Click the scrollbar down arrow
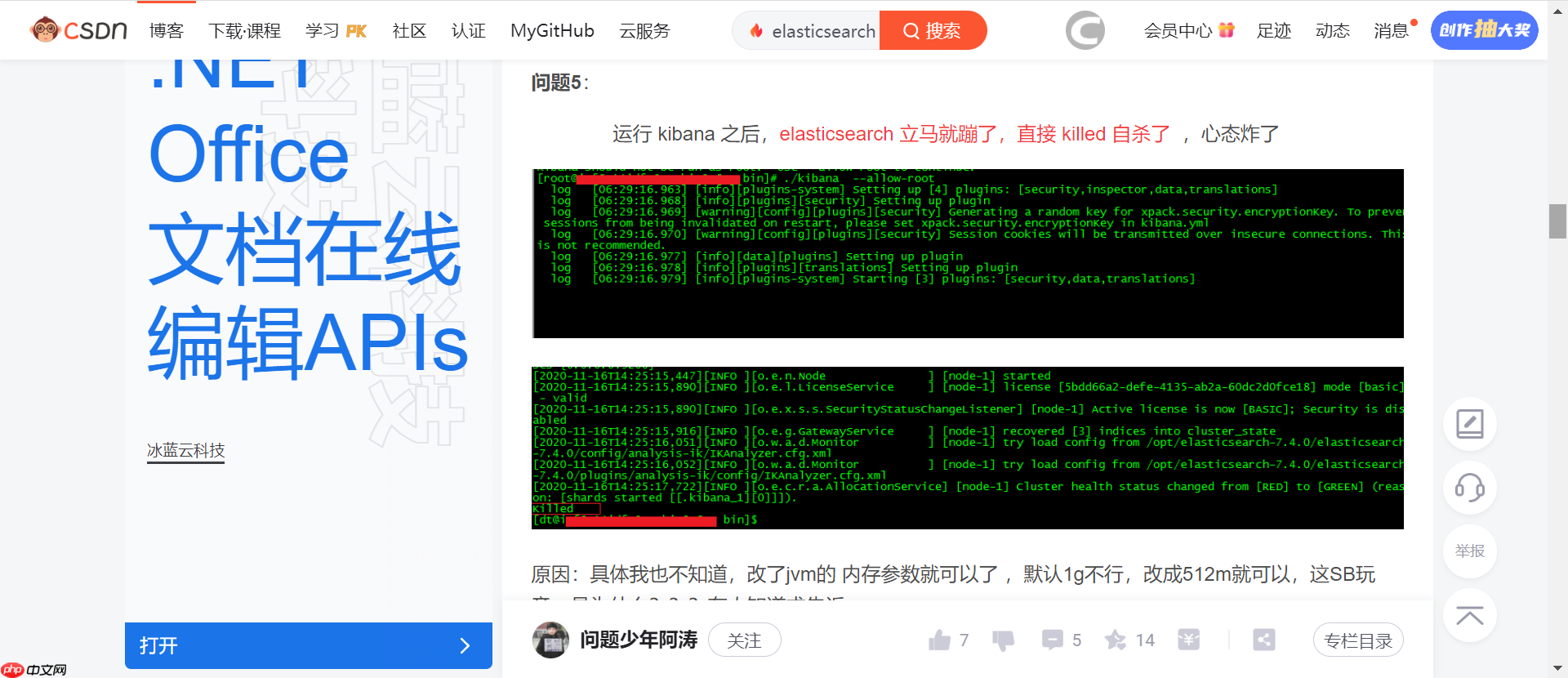1568x678 pixels. pos(1557,670)
